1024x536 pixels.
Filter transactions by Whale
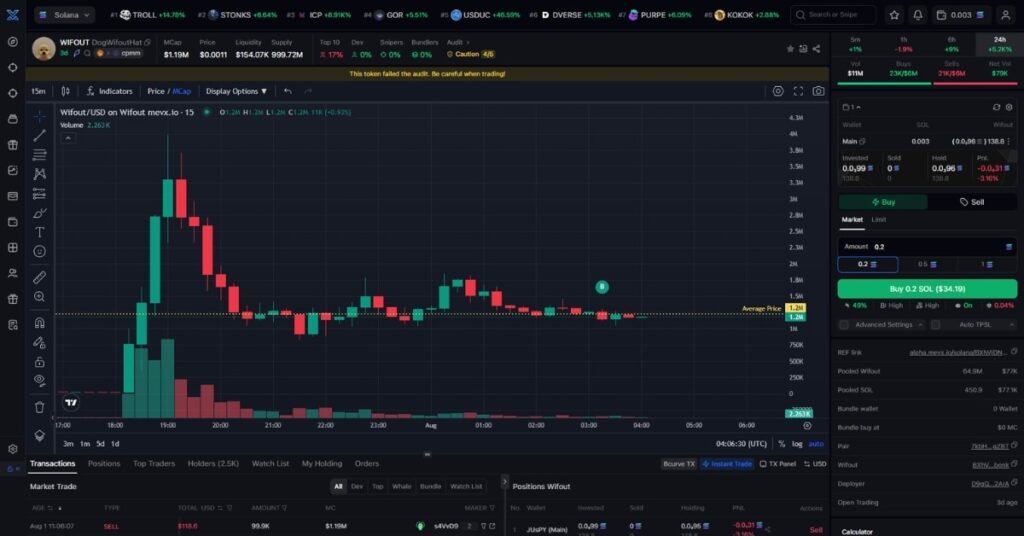click(x=402, y=486)
